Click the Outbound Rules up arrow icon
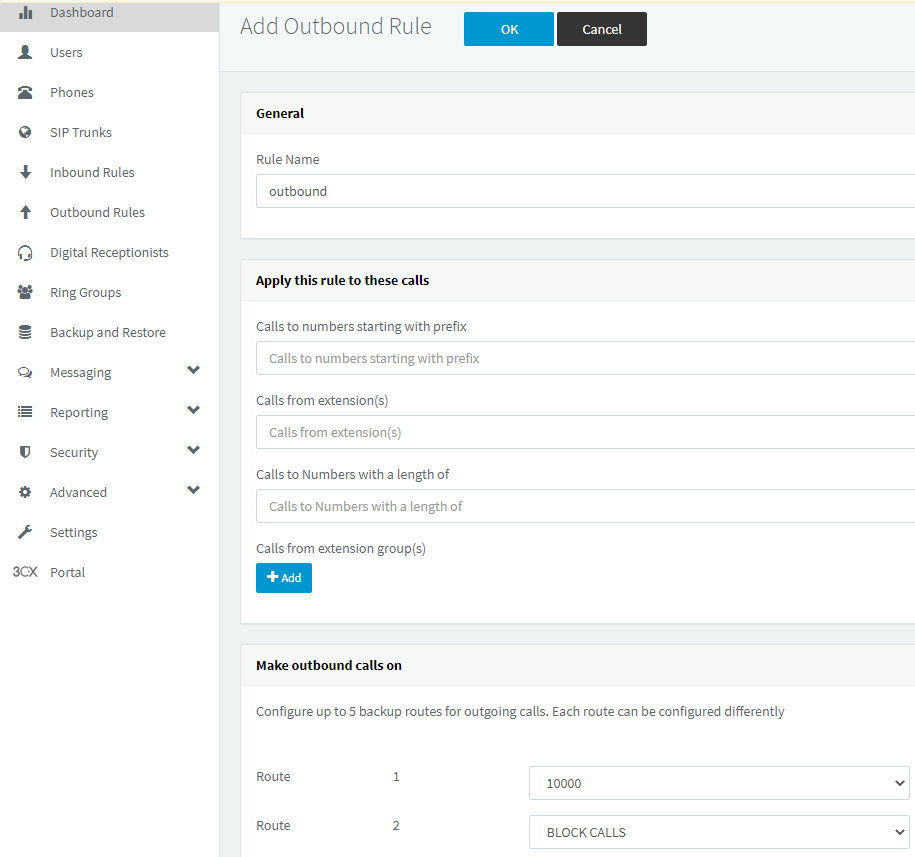The height and width of the screenshot is (857, 915). coord(25,212)
